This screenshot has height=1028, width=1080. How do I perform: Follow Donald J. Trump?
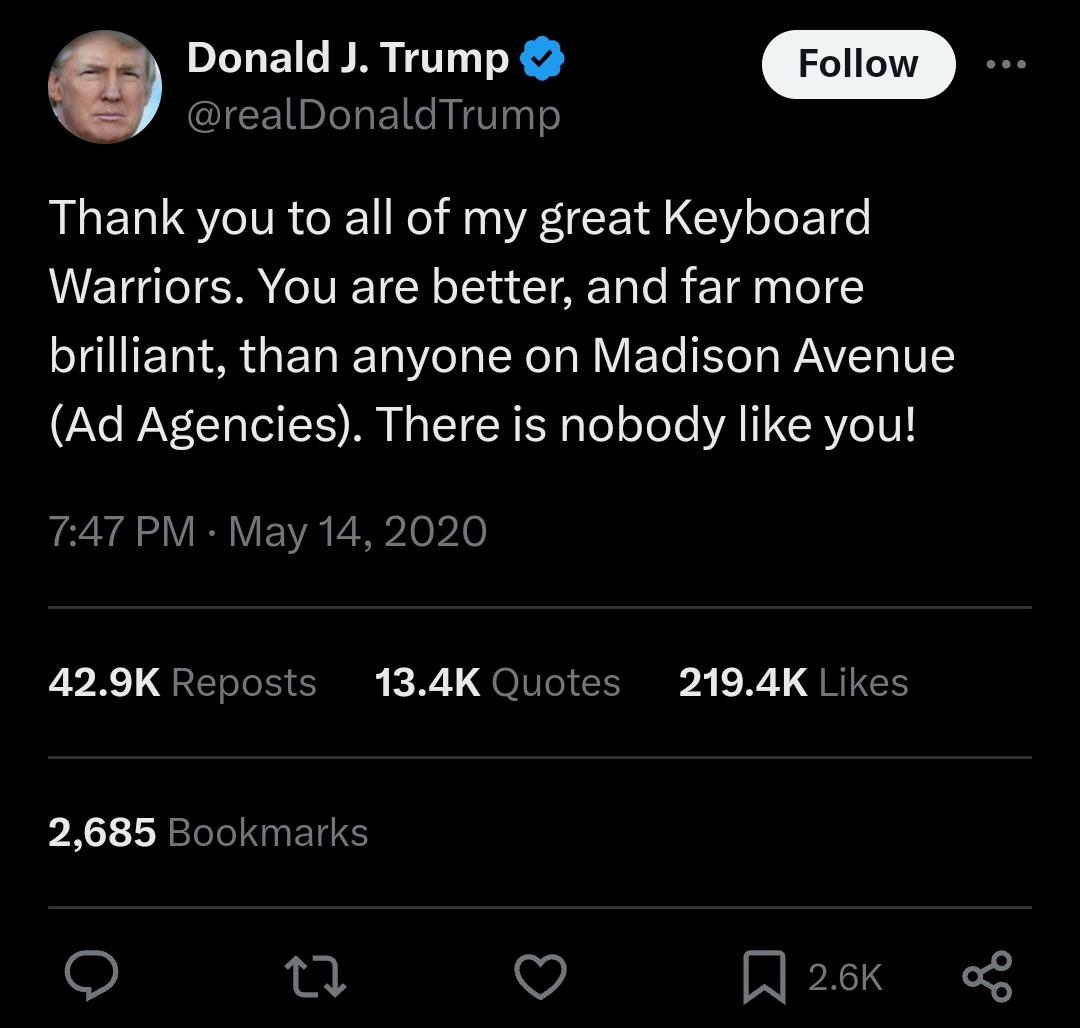(858, 63)
